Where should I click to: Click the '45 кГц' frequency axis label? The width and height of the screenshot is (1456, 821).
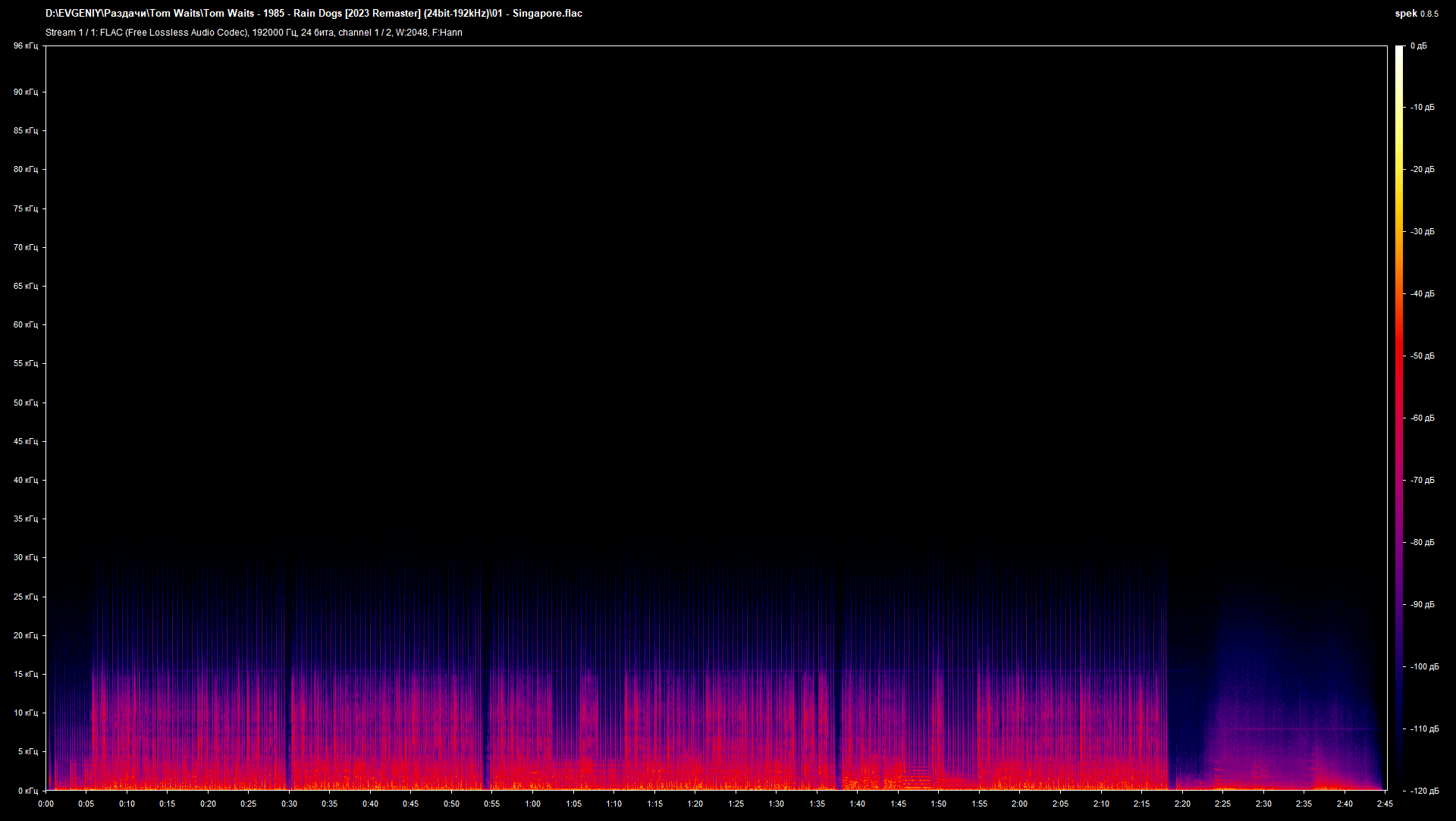[x=25, y=442]
